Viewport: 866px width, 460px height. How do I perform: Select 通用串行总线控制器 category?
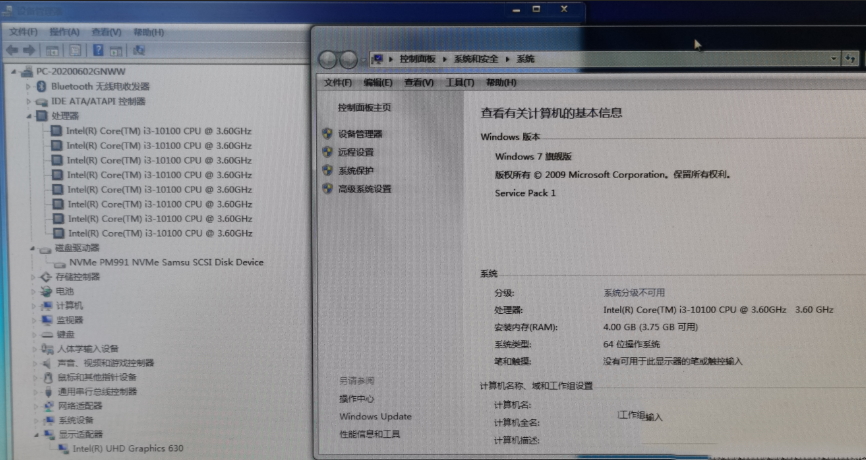97,392
